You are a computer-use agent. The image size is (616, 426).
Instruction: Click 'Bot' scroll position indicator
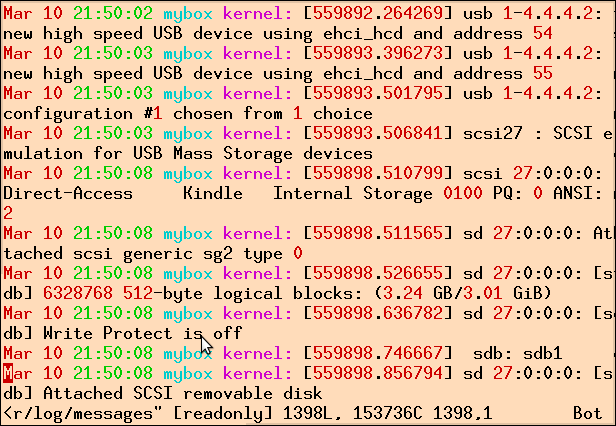pos(587,413)
